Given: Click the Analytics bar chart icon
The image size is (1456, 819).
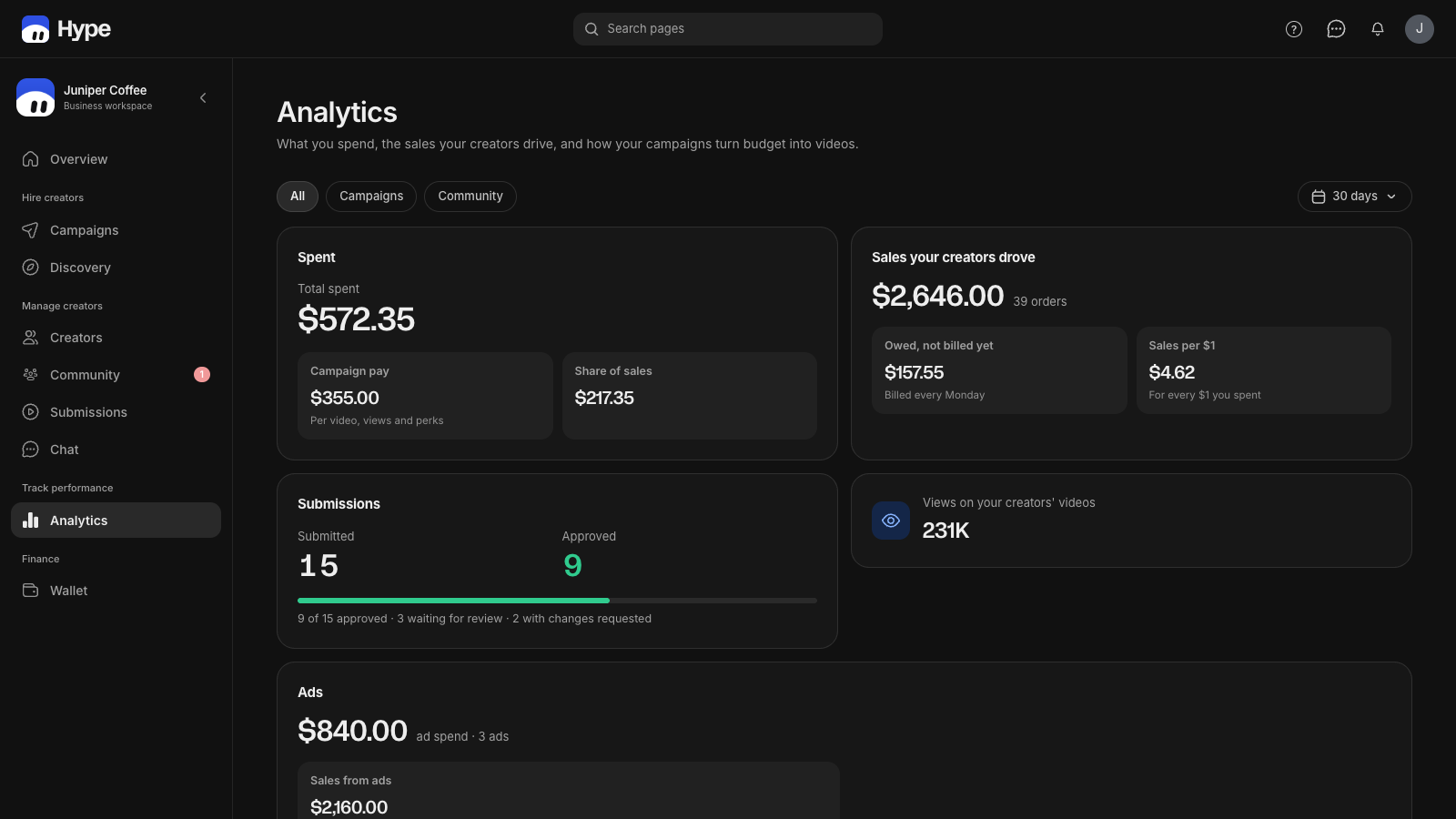Looking at the screenshot, I should pyautogui.click(x=31, y=521).
